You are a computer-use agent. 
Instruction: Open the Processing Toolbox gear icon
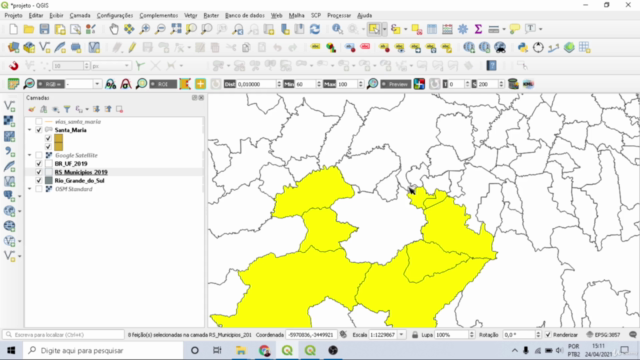[x=463, y=29]
